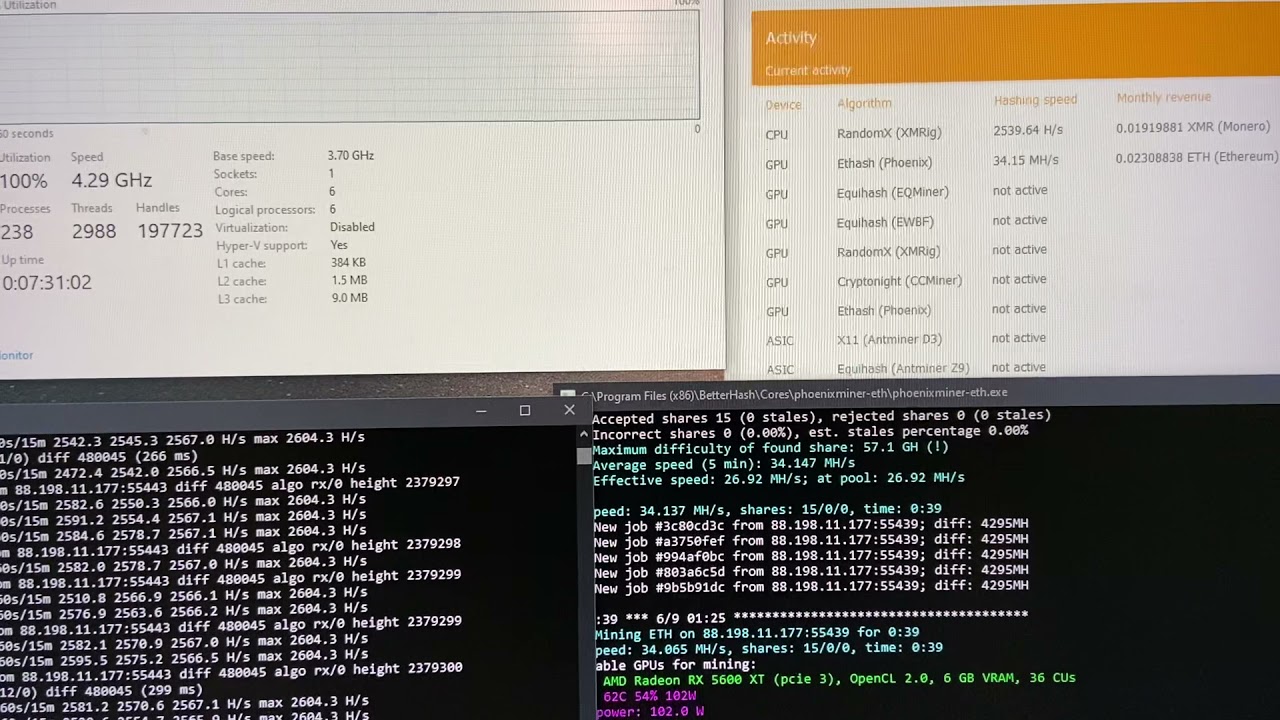This screenshot has height=720, width=1280.
Task: Select the Equihash (EQMiner) algorithm row
Action: [x=893, y=192]
